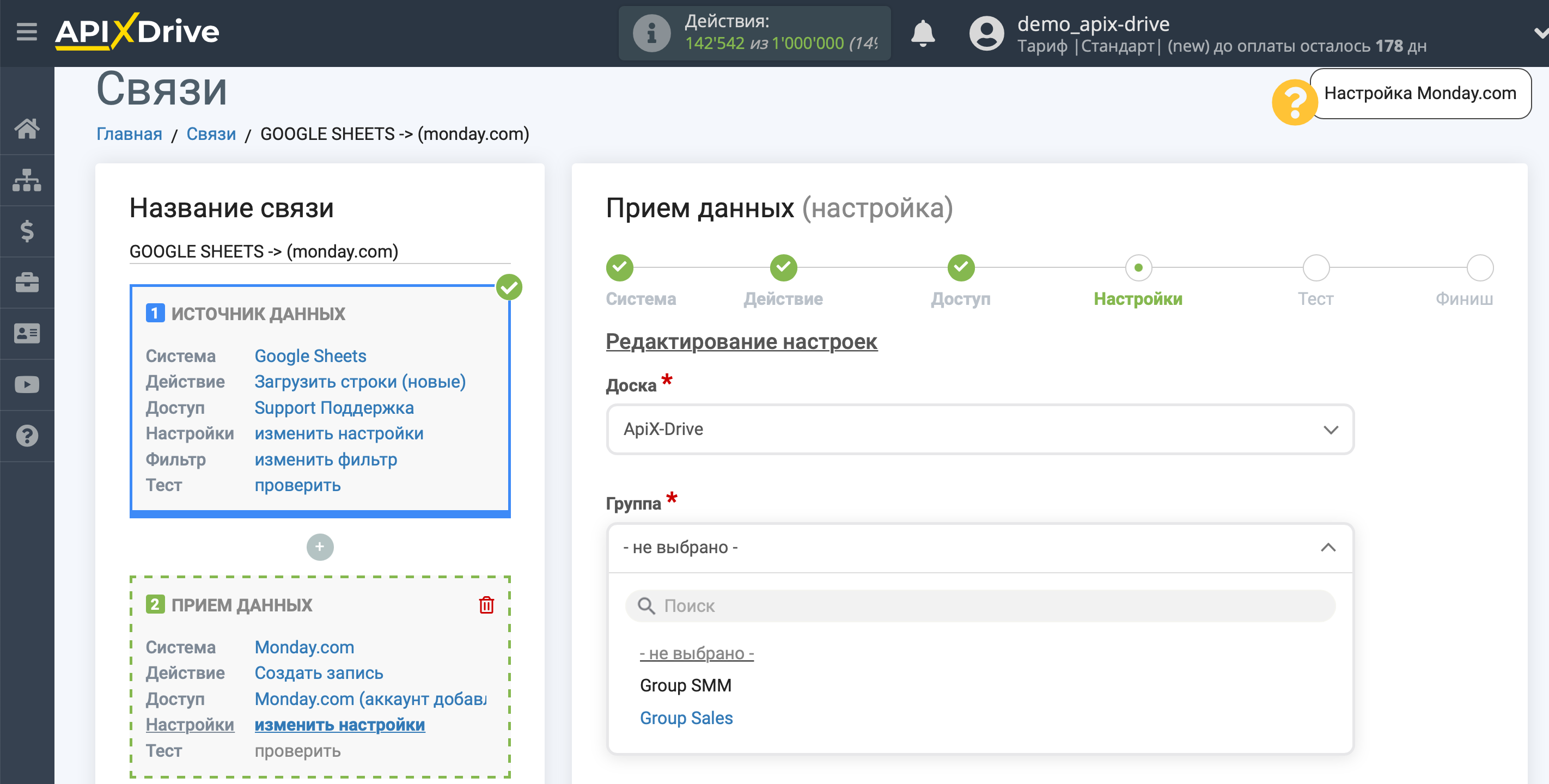The height and width of the screenshot is (784, 1549).
Task: Open the connections sitemap sidebar icon
Action: 27,180
